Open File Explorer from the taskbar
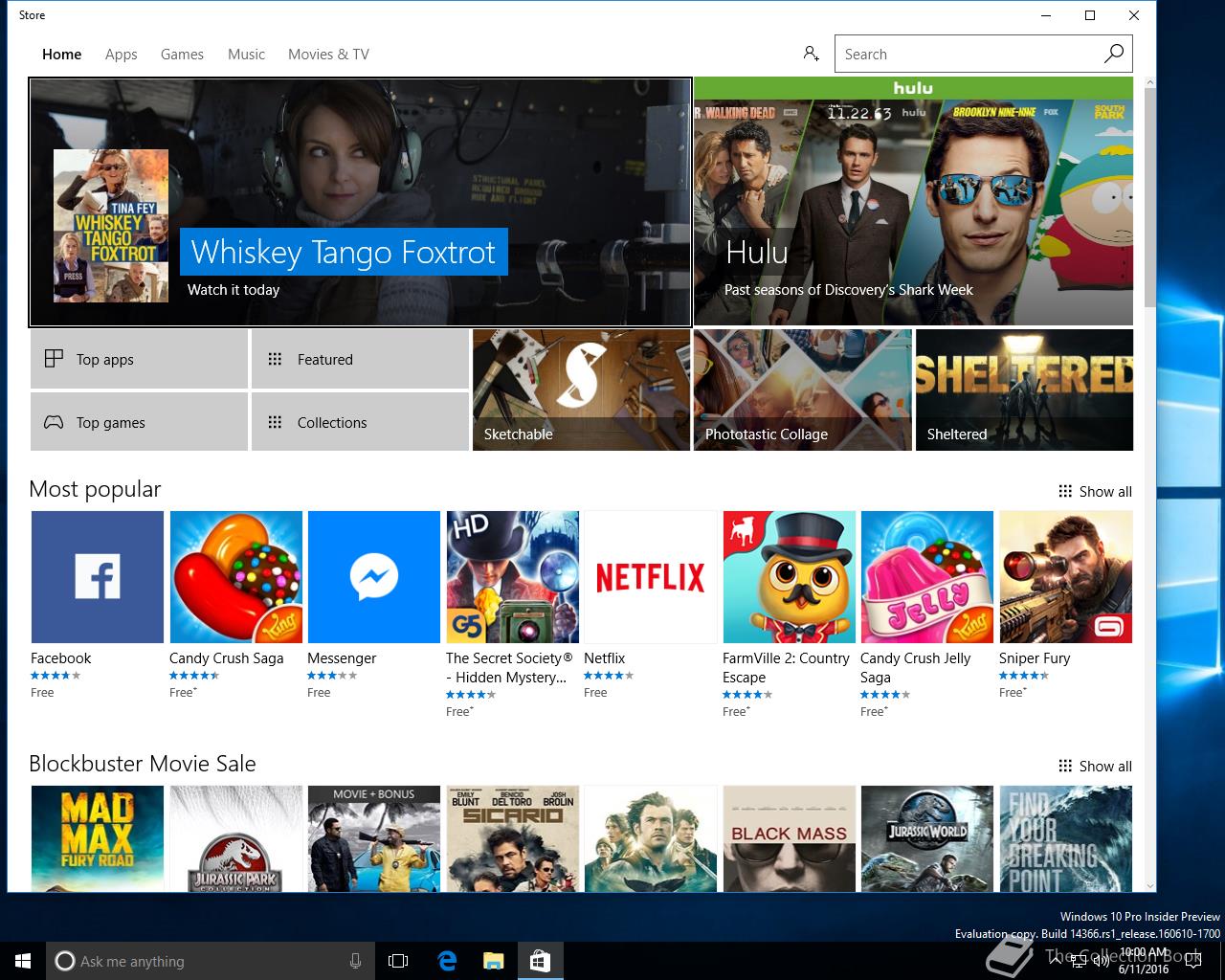 coord(493,961)
